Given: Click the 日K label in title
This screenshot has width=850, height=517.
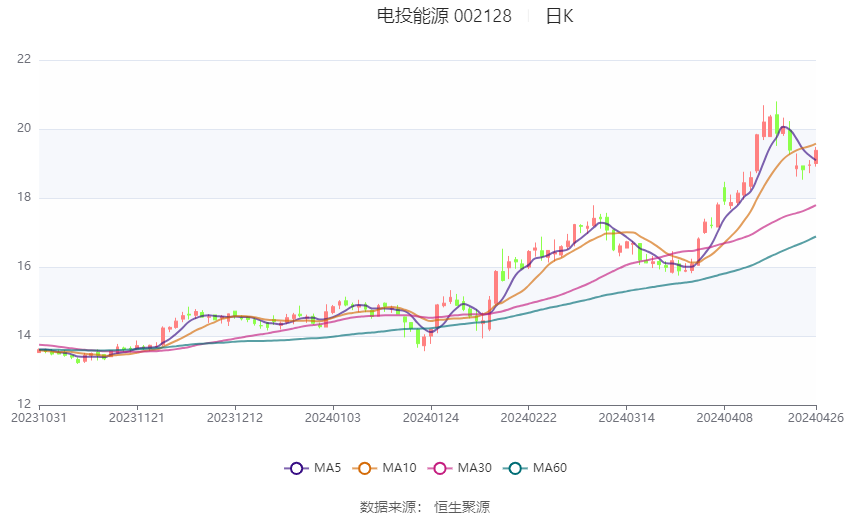Looking at the screenshot, I should (x=559, y=16).
